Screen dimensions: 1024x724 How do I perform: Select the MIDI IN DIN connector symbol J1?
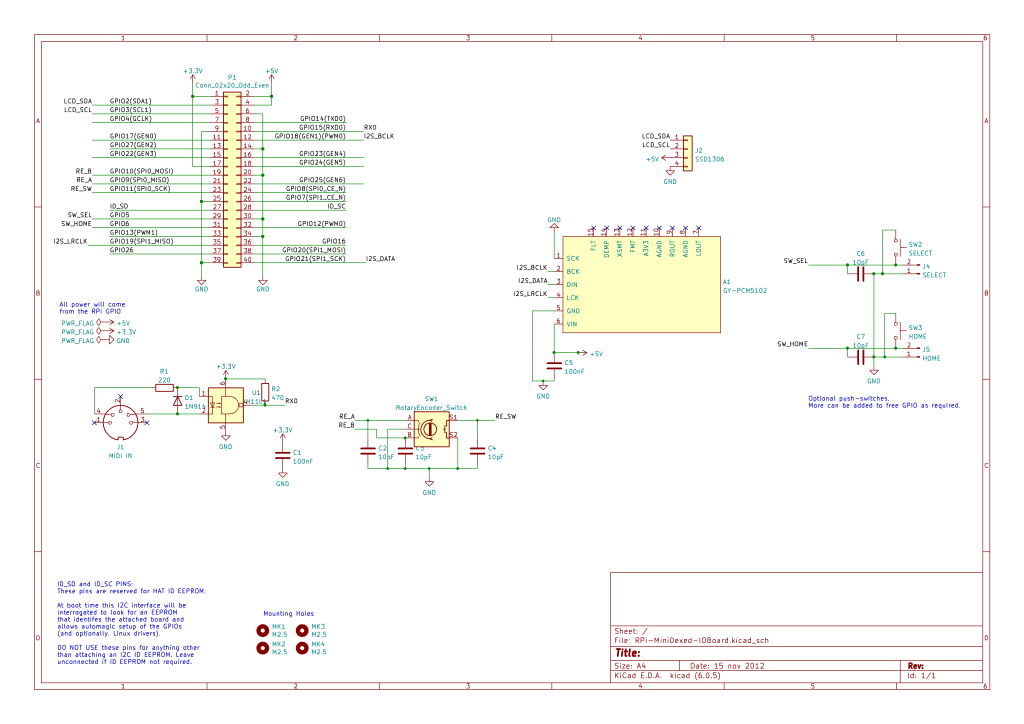pyautogui.click(x=121, y=422)
